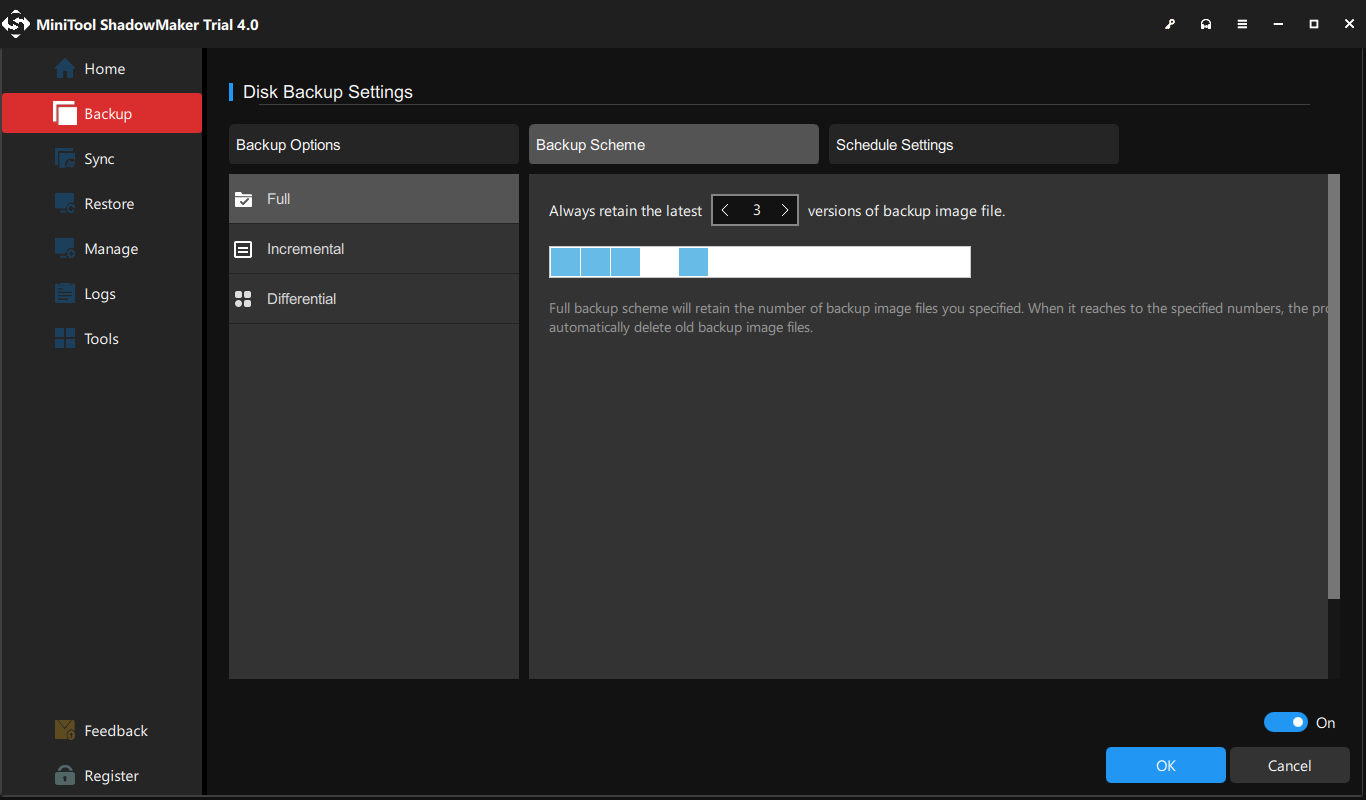1366x800 pixels.
Task: Click the 'Disk Backup Settings' heading text
Action: 328,92
